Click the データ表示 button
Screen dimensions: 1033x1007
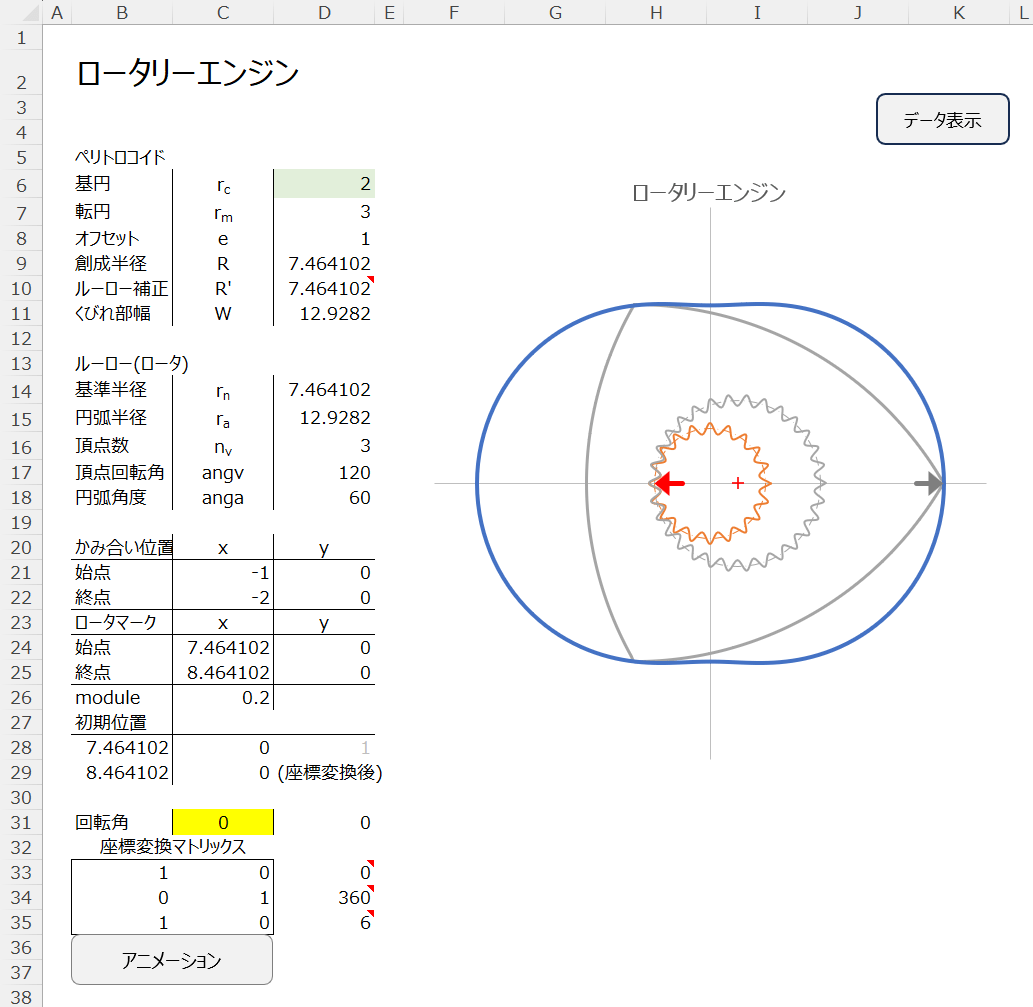[942, 120]
